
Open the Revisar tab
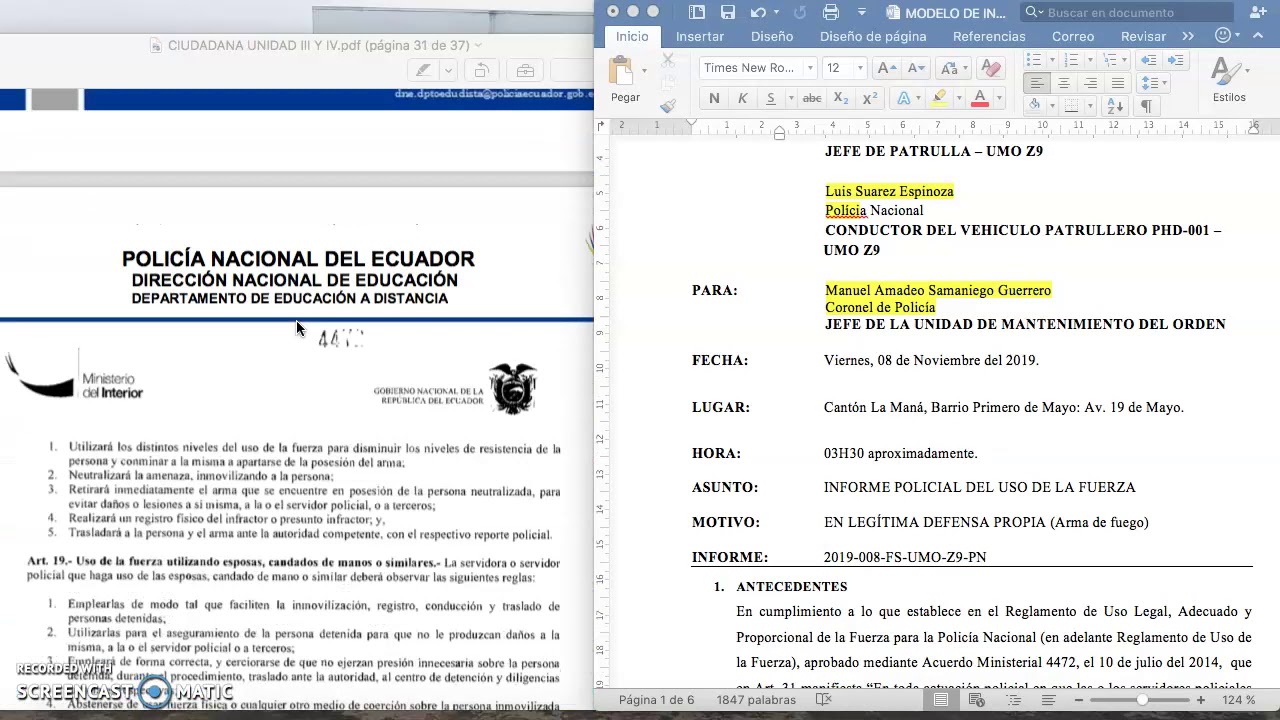(x=1143, y=36)
